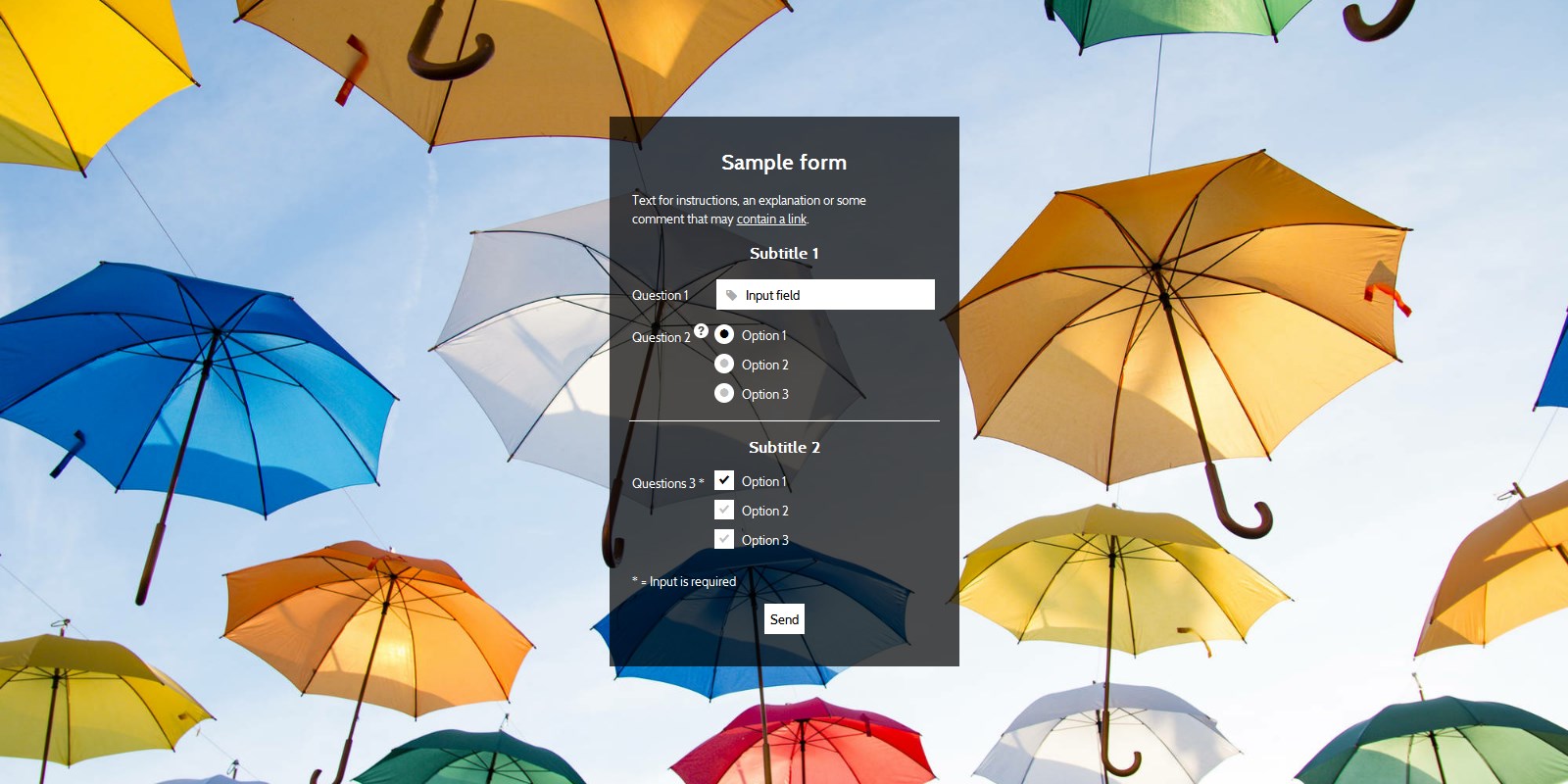Check the Option 2 checkbox under Questions 3

point(724,510)
